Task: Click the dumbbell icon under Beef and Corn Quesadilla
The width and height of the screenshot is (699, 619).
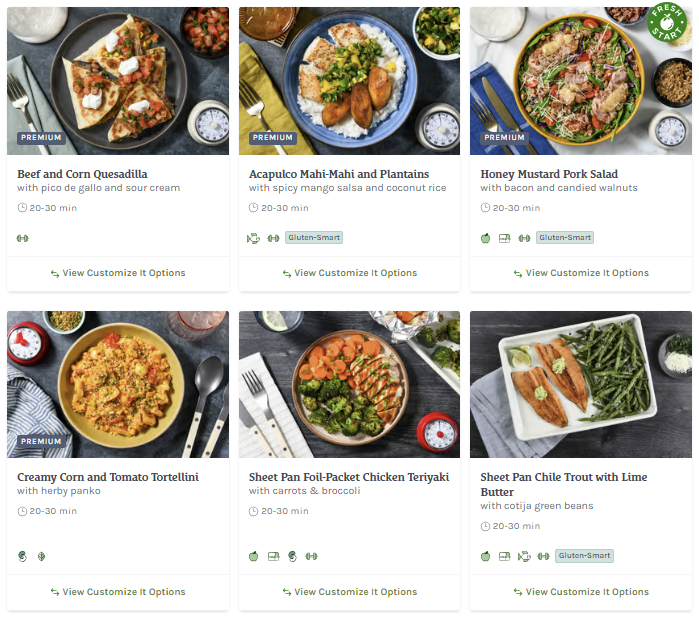Action: (x=23, y=238)
